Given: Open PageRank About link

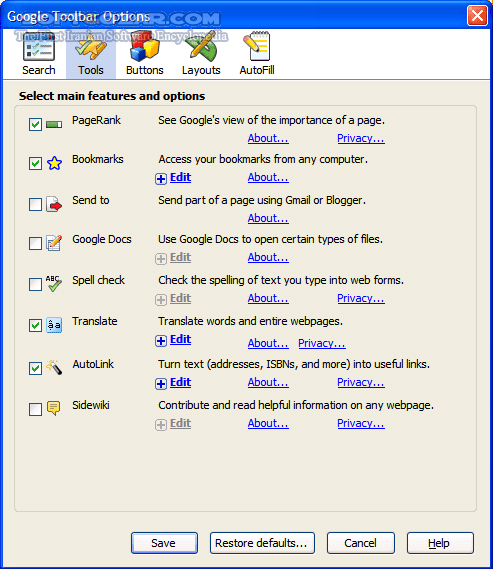Looking at the screenshot, I should (268, 138).
